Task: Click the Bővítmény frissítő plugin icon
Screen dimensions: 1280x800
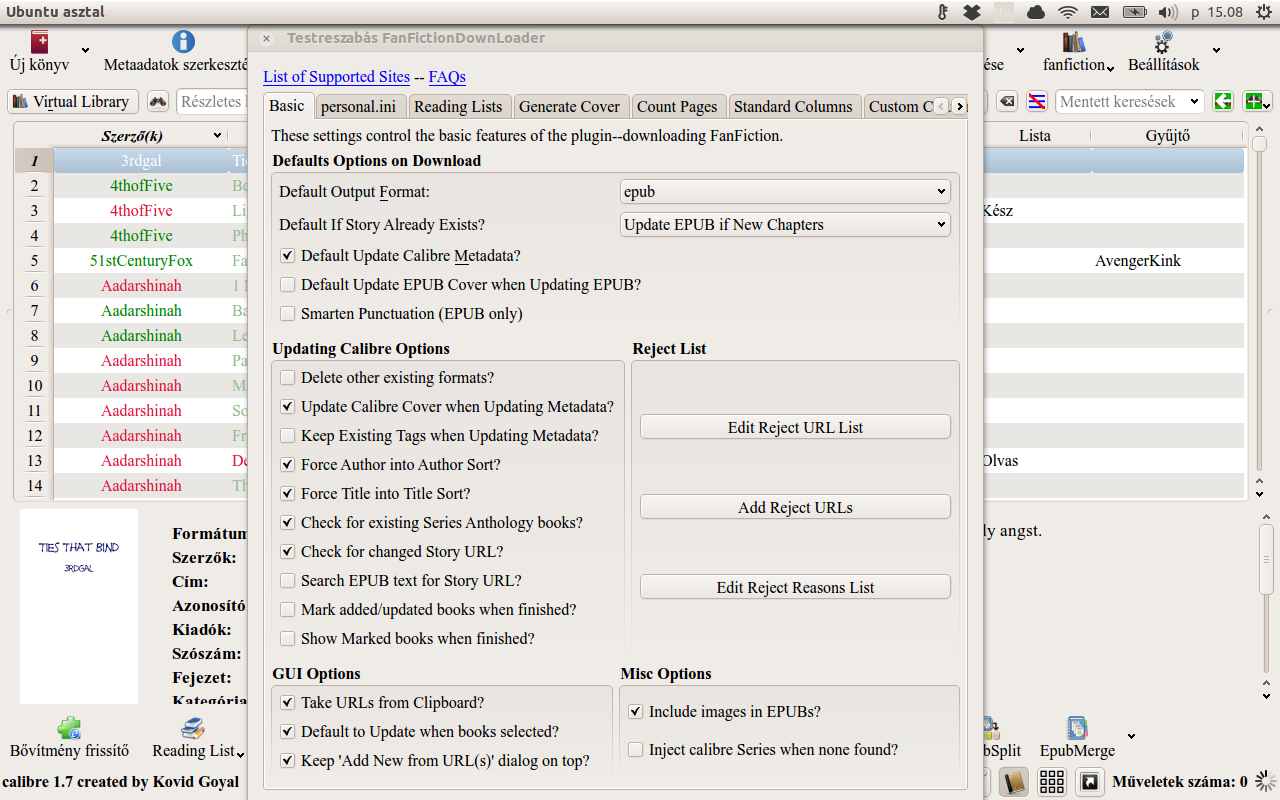Action: click(69, 728)
